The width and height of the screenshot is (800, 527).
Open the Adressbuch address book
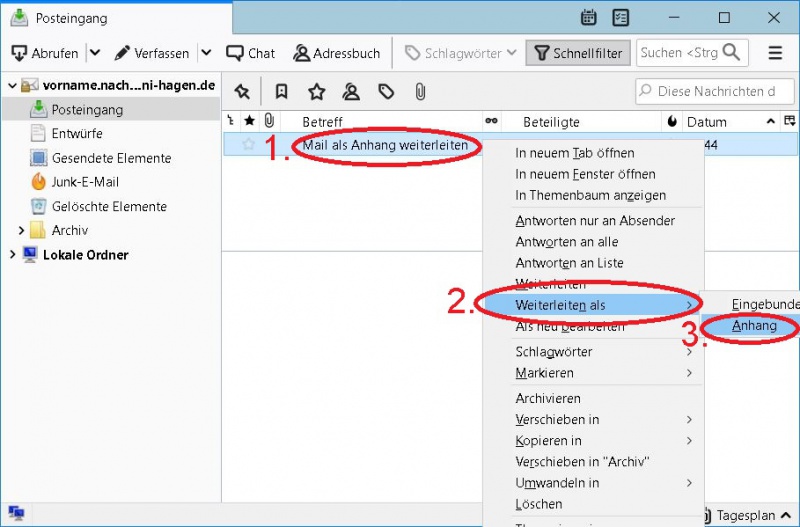click(337, 53)
